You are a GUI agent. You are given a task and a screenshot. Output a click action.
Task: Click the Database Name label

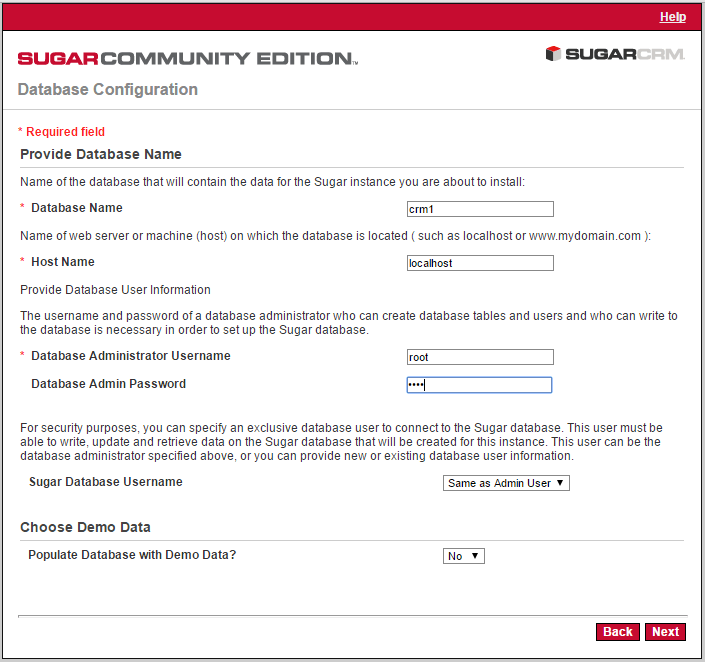77,208
